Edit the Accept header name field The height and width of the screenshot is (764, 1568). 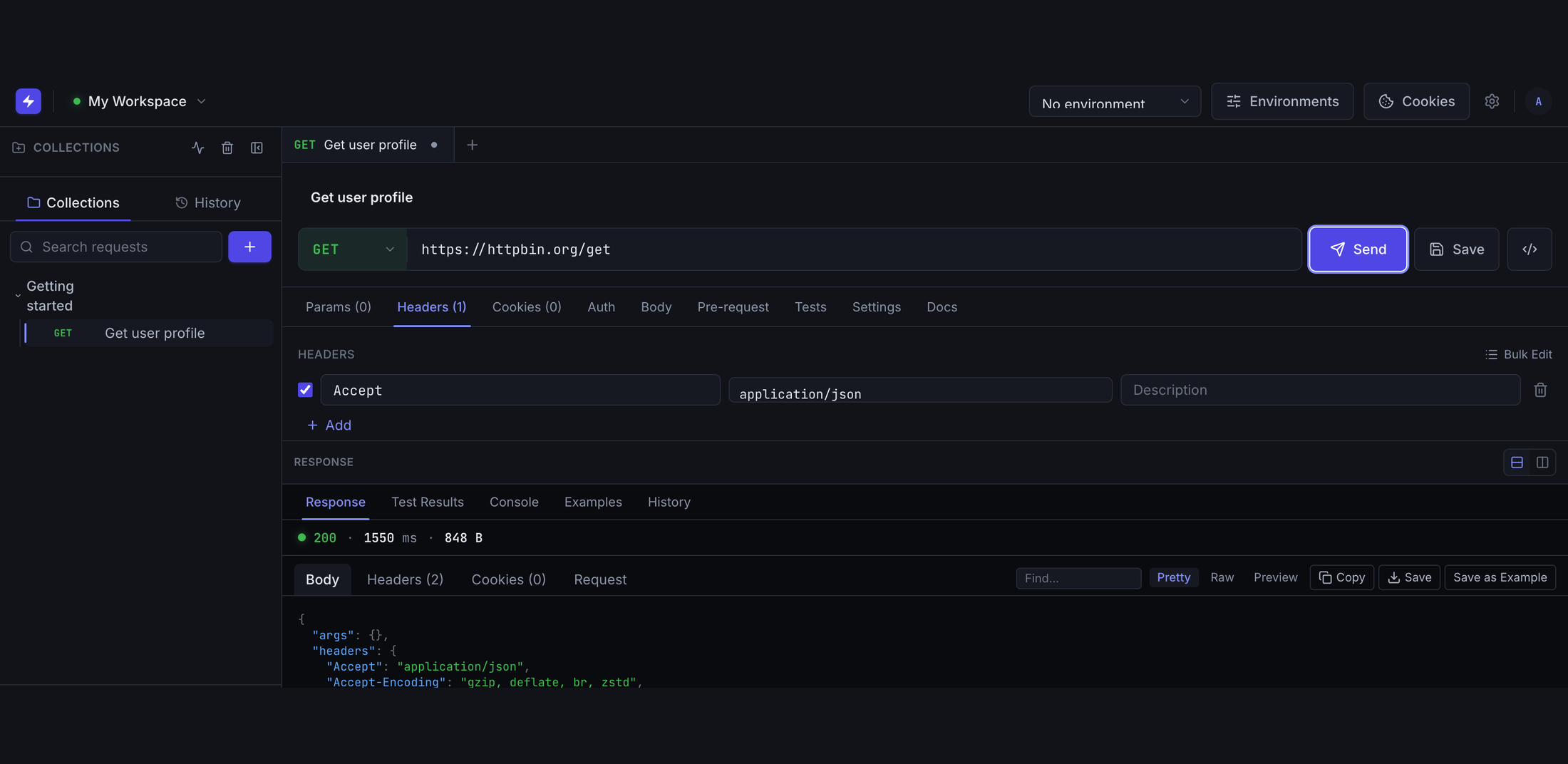pos(520,390)
